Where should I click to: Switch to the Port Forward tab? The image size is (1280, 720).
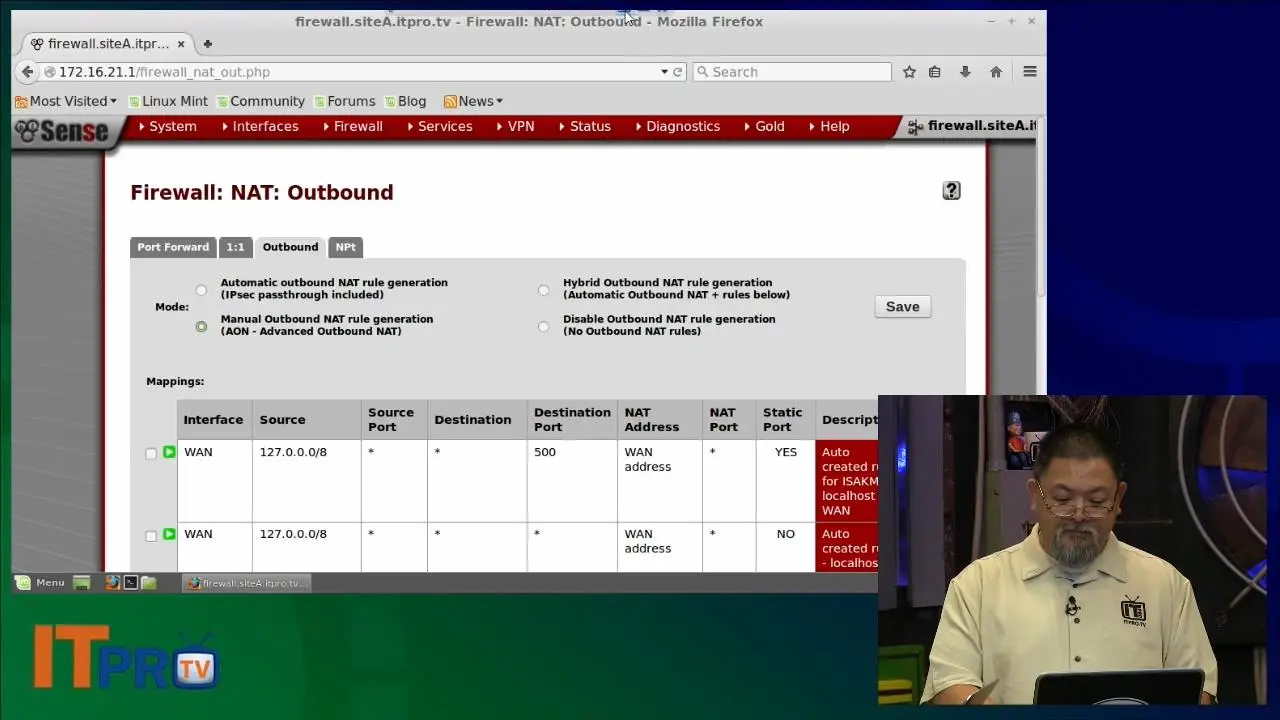coord(173,247)
